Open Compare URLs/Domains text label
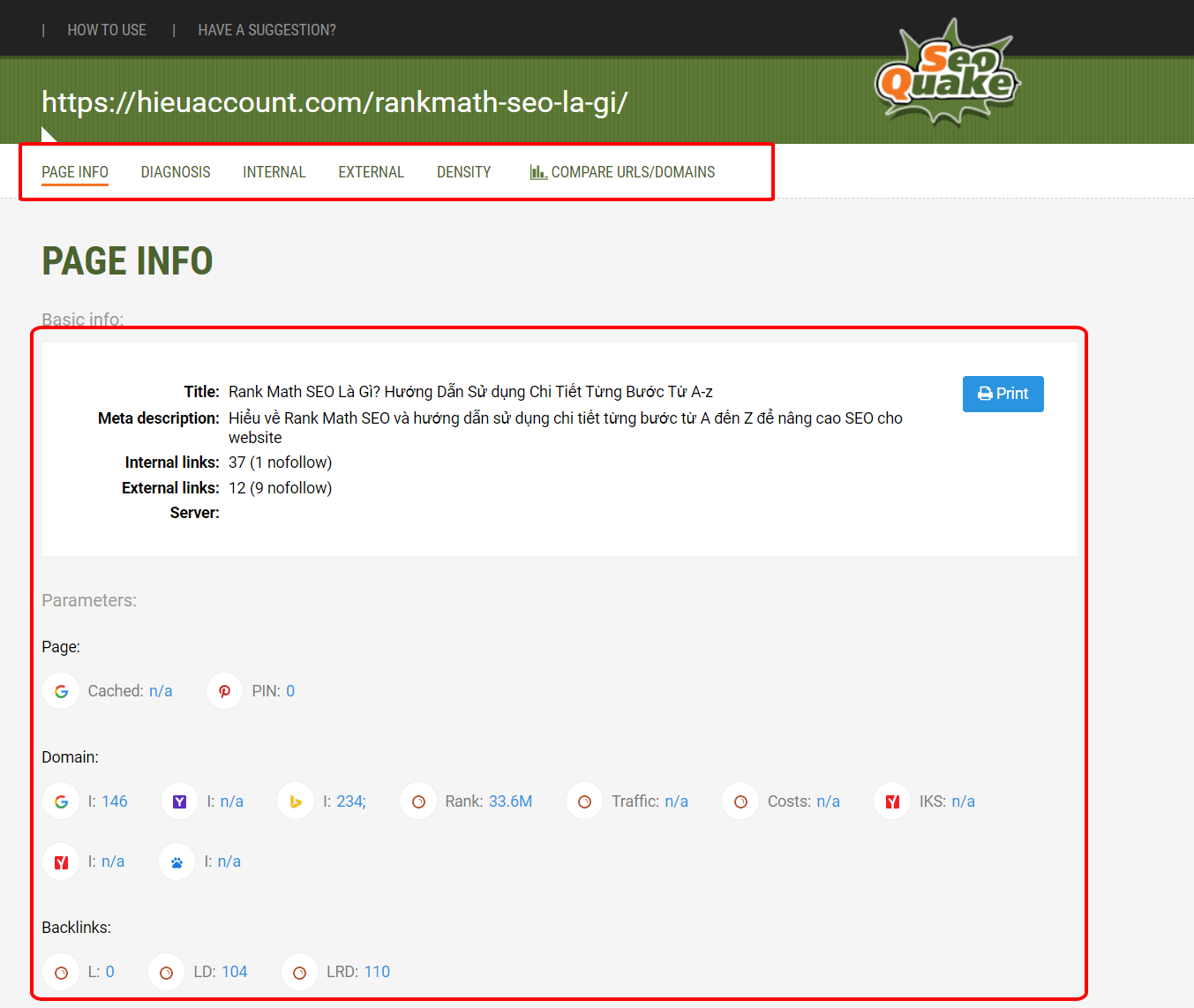The width and height of the screenshot is (1194, 1008). click(634, 172)
